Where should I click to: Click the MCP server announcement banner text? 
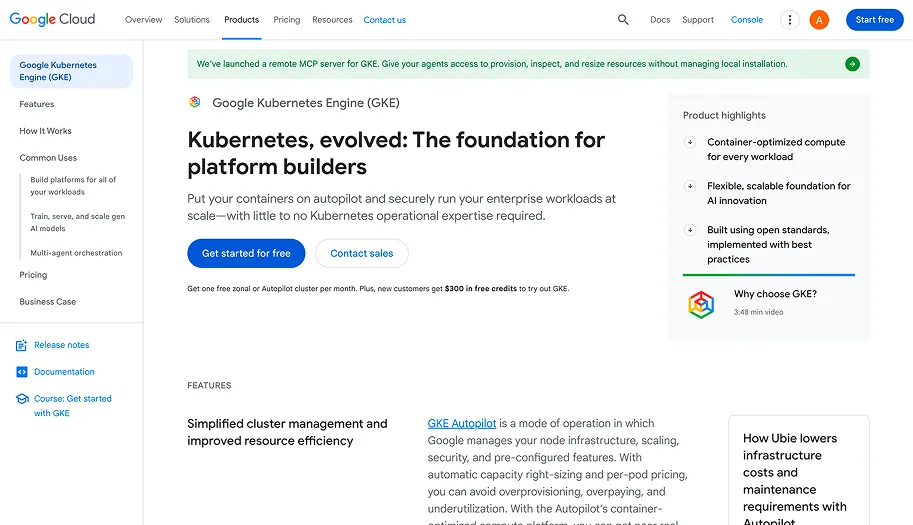[492, 64]
